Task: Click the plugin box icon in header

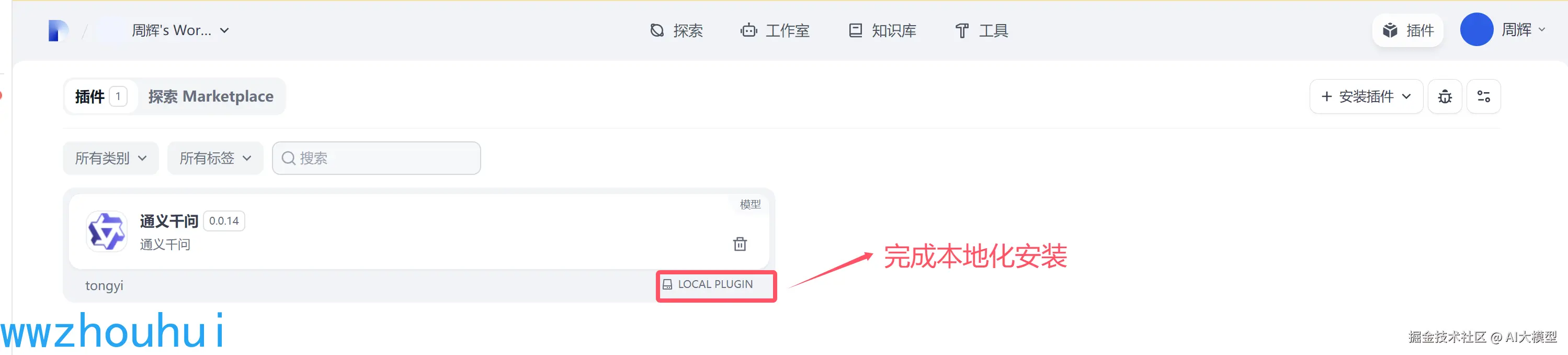Action: tap(1390, 30)
